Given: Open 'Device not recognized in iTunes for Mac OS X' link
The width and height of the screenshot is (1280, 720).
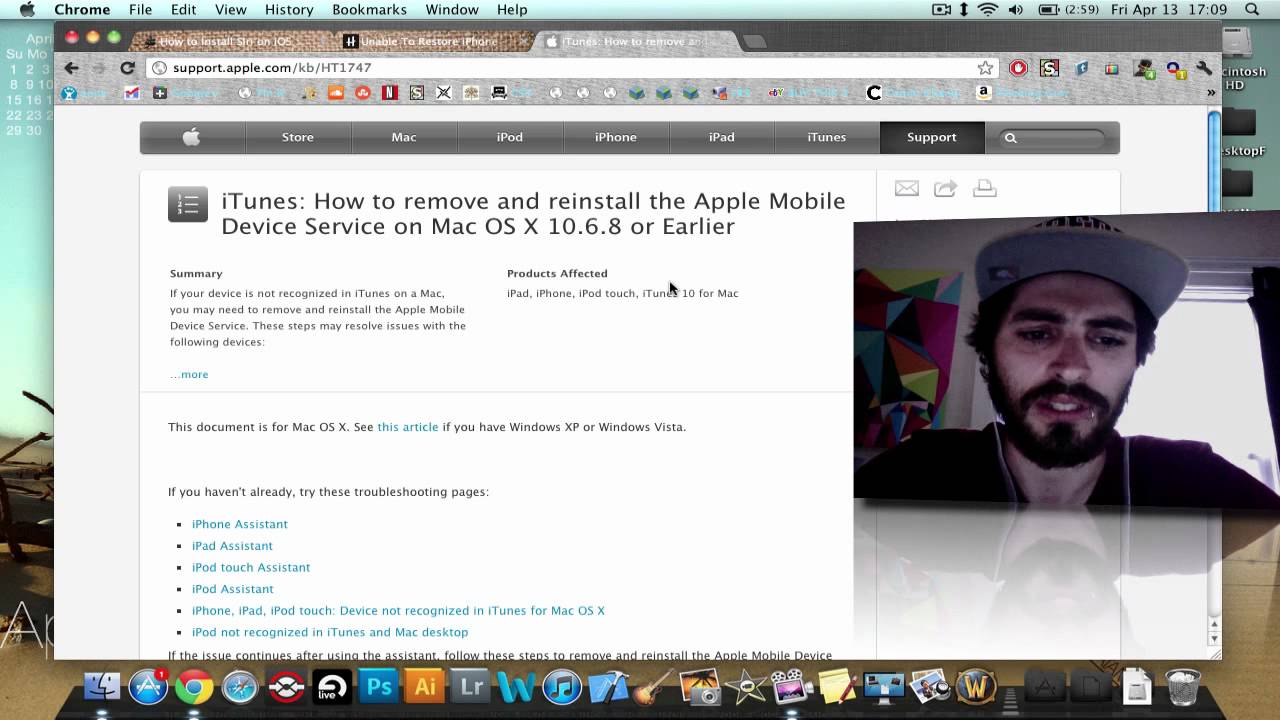Looking at the screenshot, I should (398, 610).
